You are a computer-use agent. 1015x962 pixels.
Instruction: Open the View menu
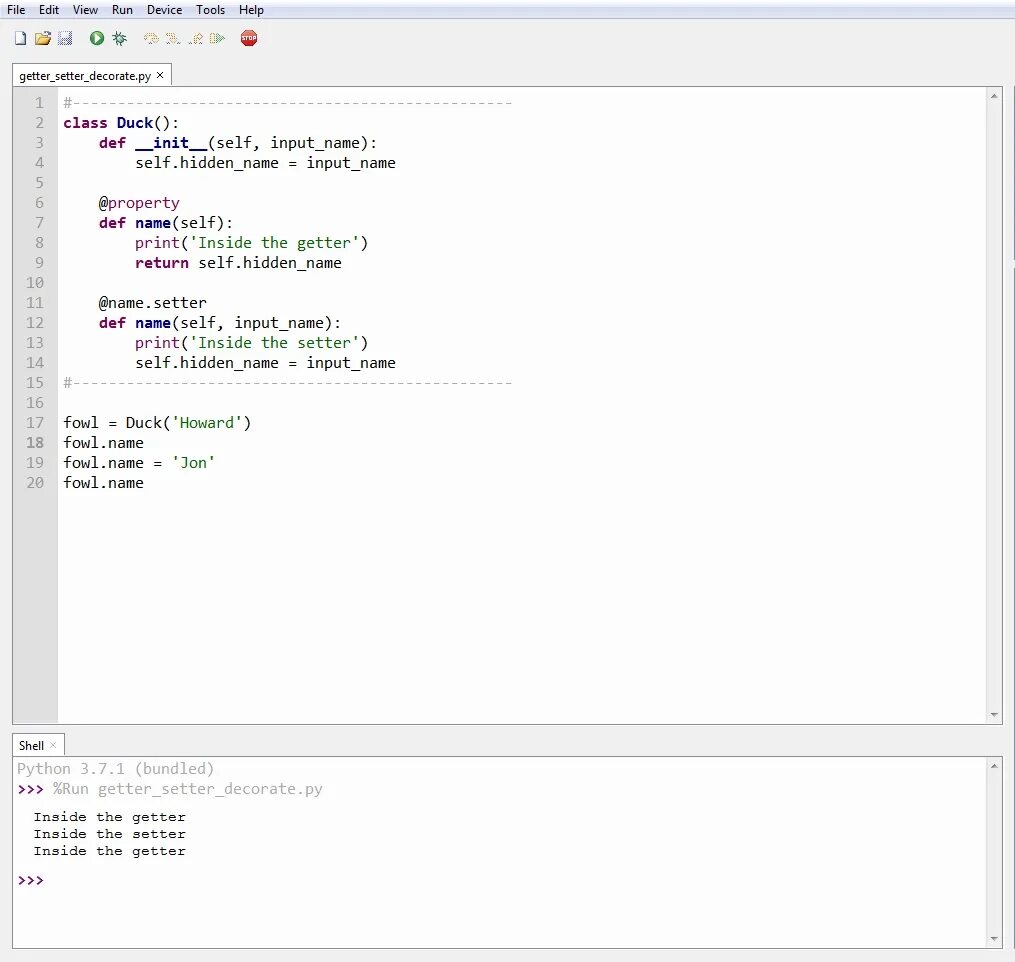85,10
